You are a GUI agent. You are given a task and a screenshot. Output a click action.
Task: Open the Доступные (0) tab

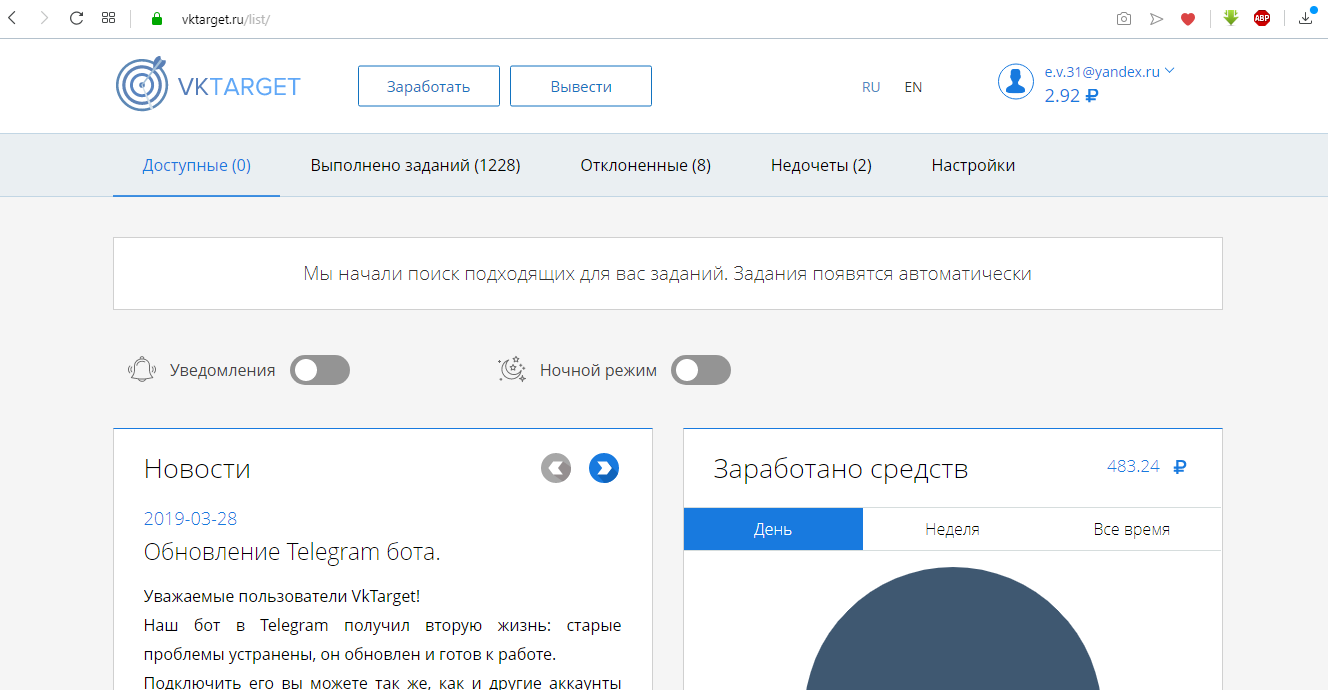[197, 165]
